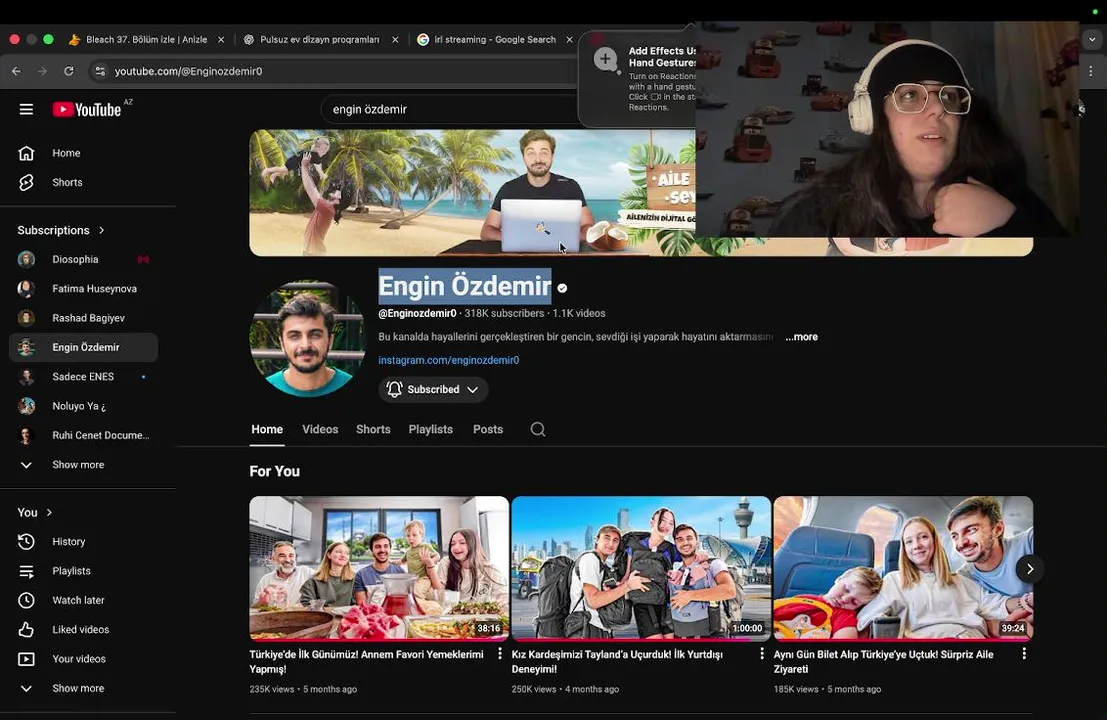Open the Subscriptions section header

[61, 230]
